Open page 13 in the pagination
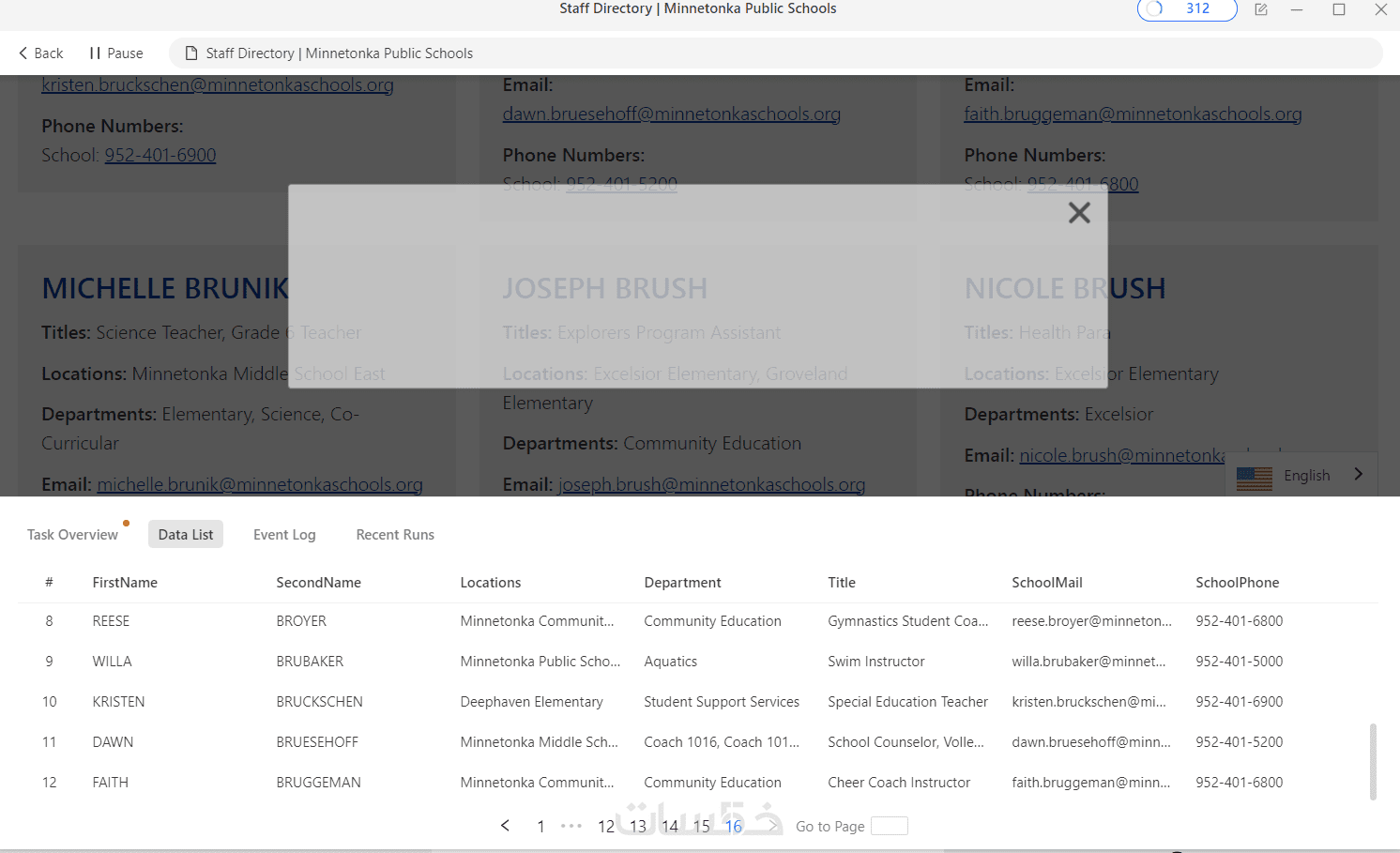Image resolution: width=1400 pixels, height=853 pixels. pos(638,826)
